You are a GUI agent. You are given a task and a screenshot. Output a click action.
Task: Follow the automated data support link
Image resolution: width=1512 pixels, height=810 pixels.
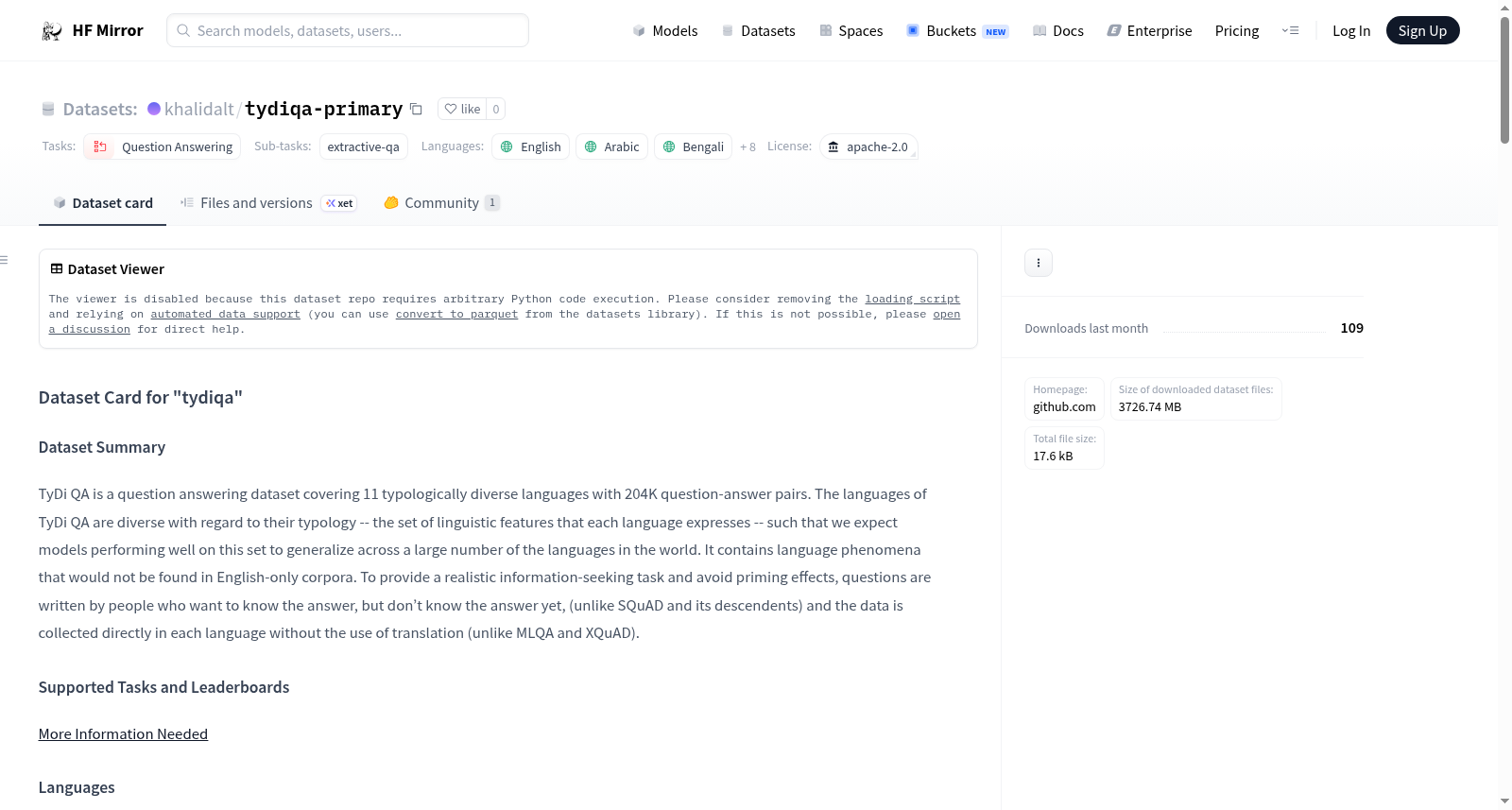pos(225,314)
